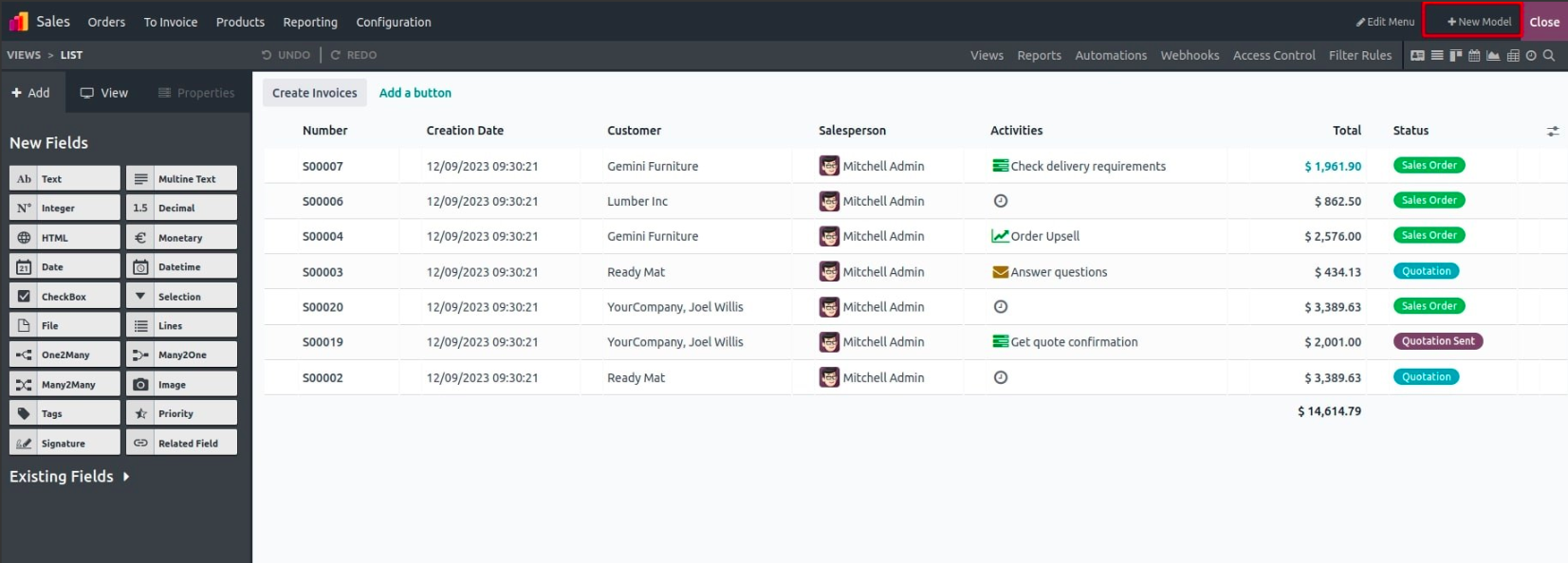The height and width of the screenshot is (563, 1568).
Task: Open the Search view magnifier icon
Action: click(1549, 56)
